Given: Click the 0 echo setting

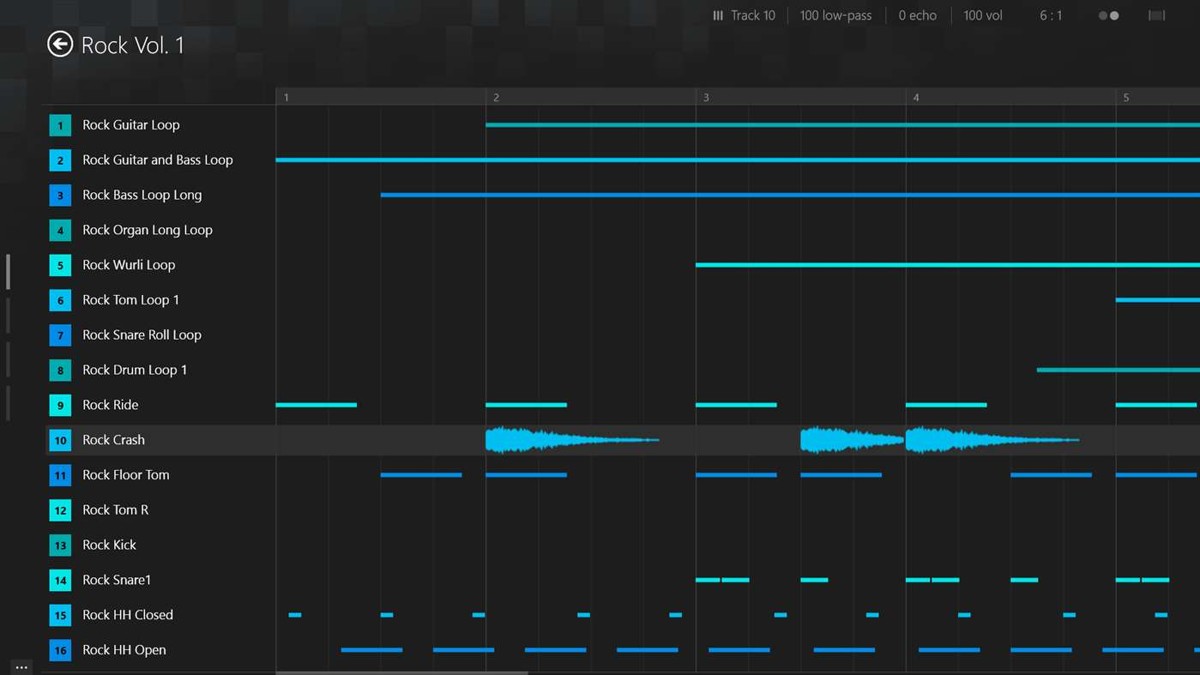Looking at the screenshot, I should (917, 16).
